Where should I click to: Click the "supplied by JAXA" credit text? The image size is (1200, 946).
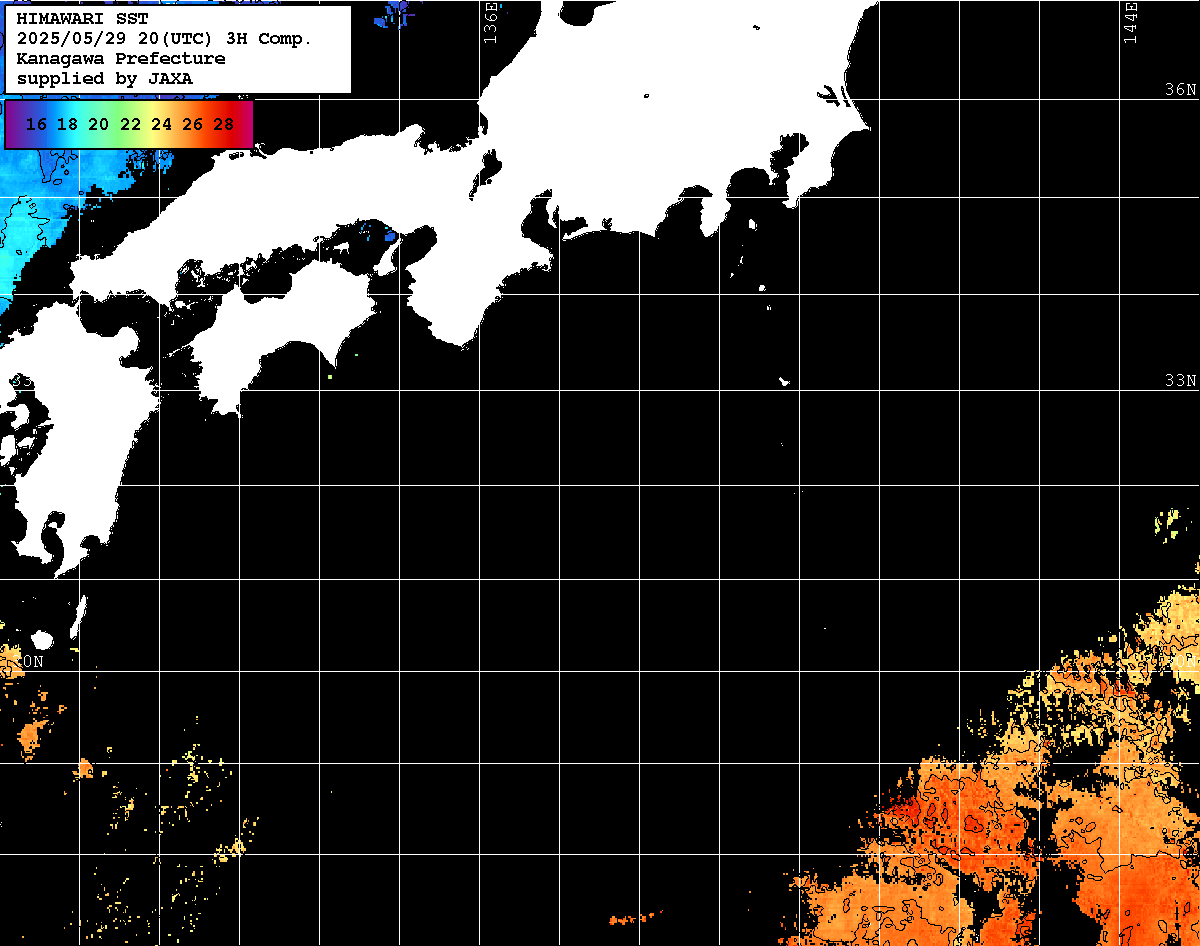coord(105,79)
